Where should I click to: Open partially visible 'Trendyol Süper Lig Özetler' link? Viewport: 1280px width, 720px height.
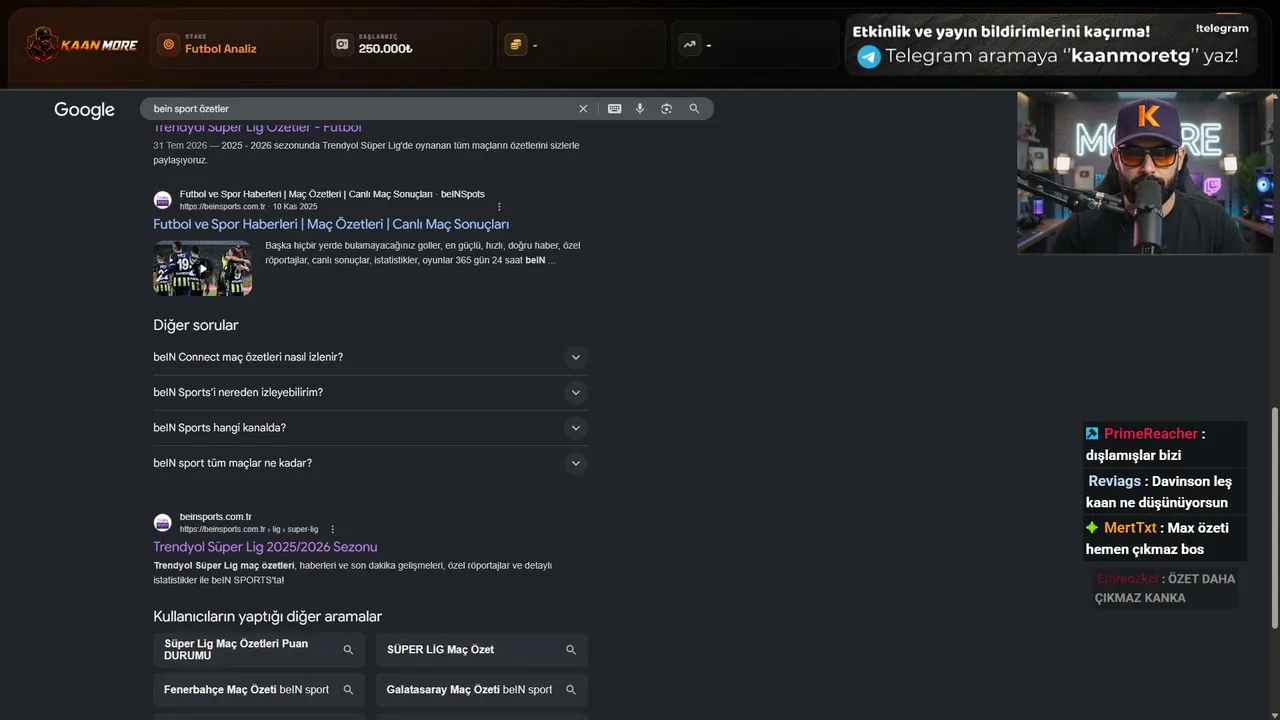257,128
